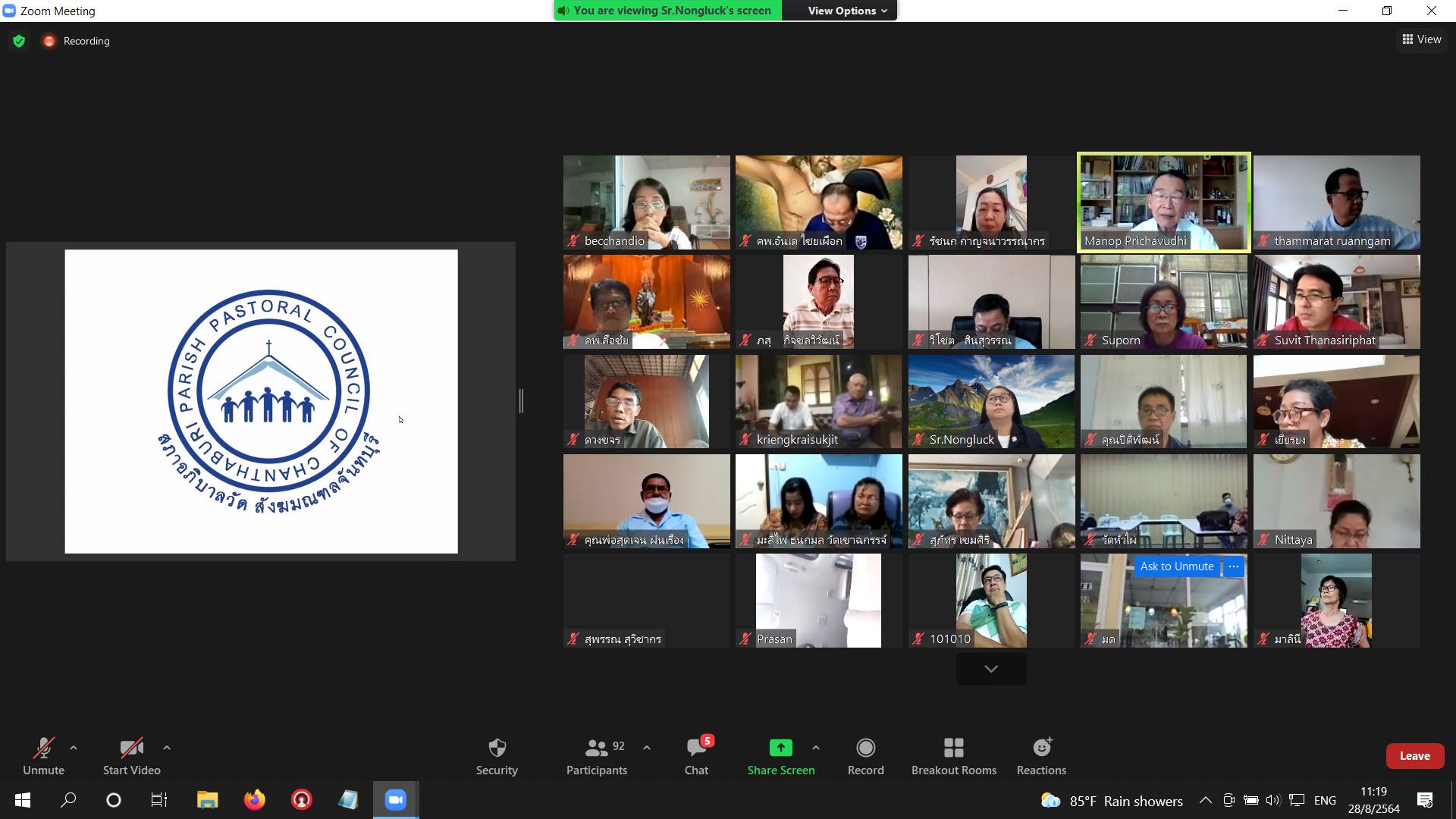The image size is (1456, 819).
Task: Click the shared screen logo slide
Action: (x=261, y=401)
